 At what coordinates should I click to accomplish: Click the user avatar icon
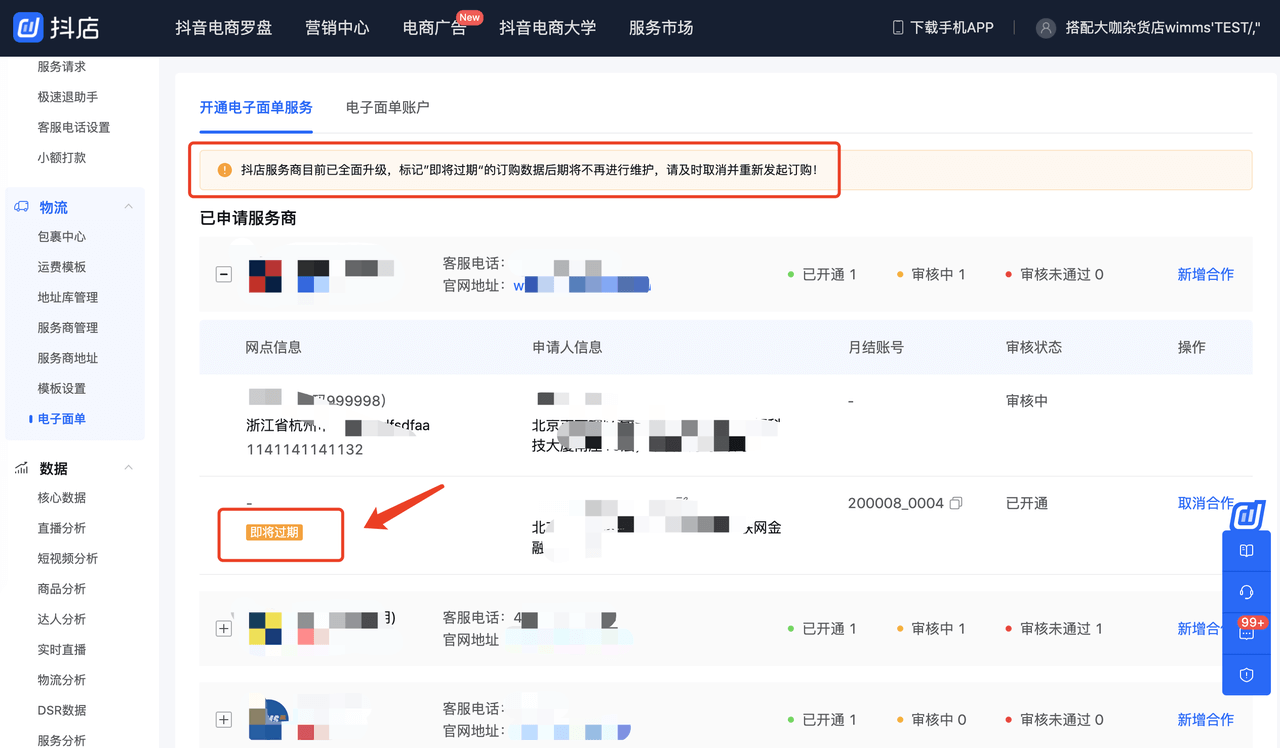tap(1046, 28)
